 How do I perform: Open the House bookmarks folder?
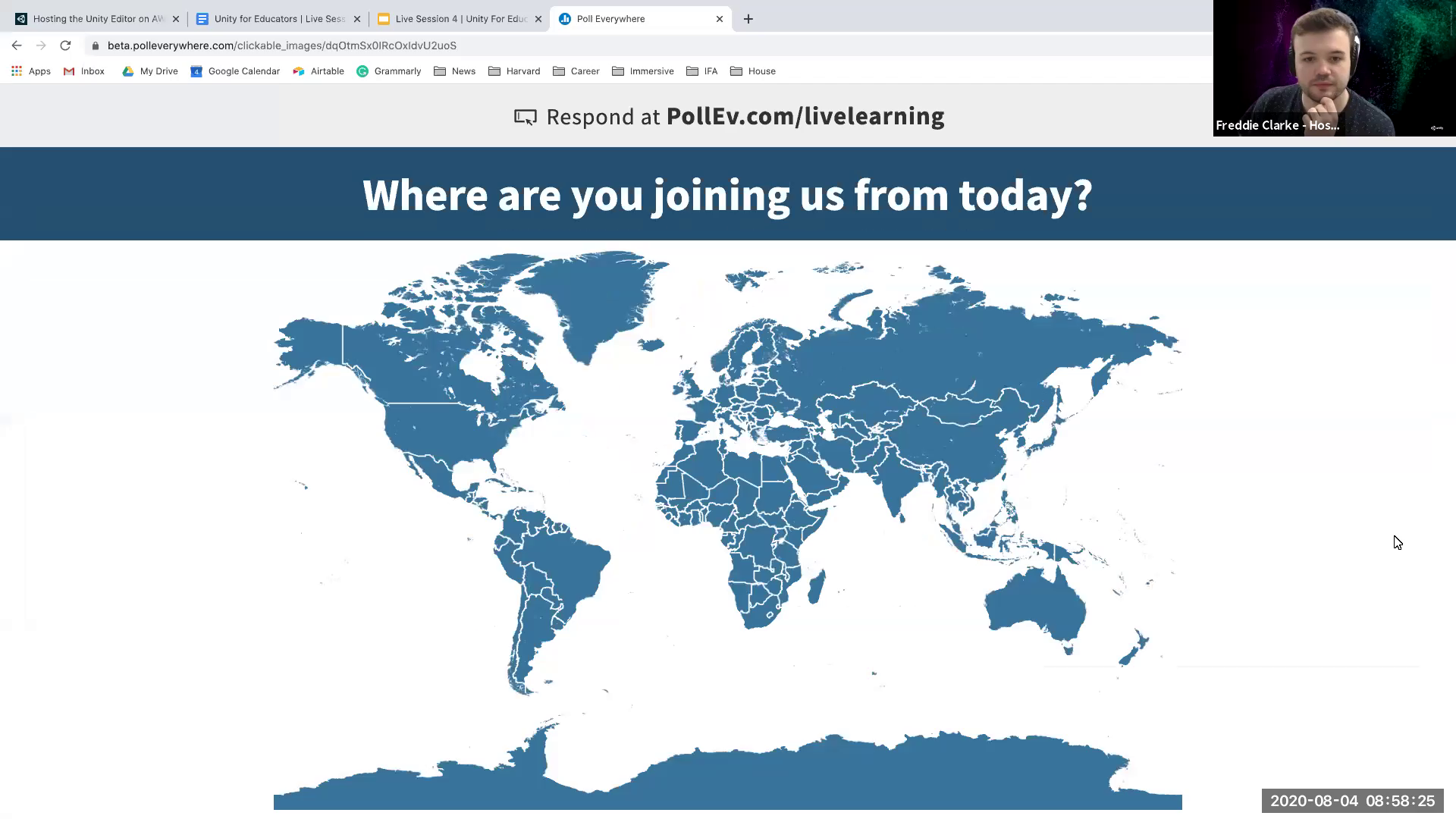click(x=752, y=71)
